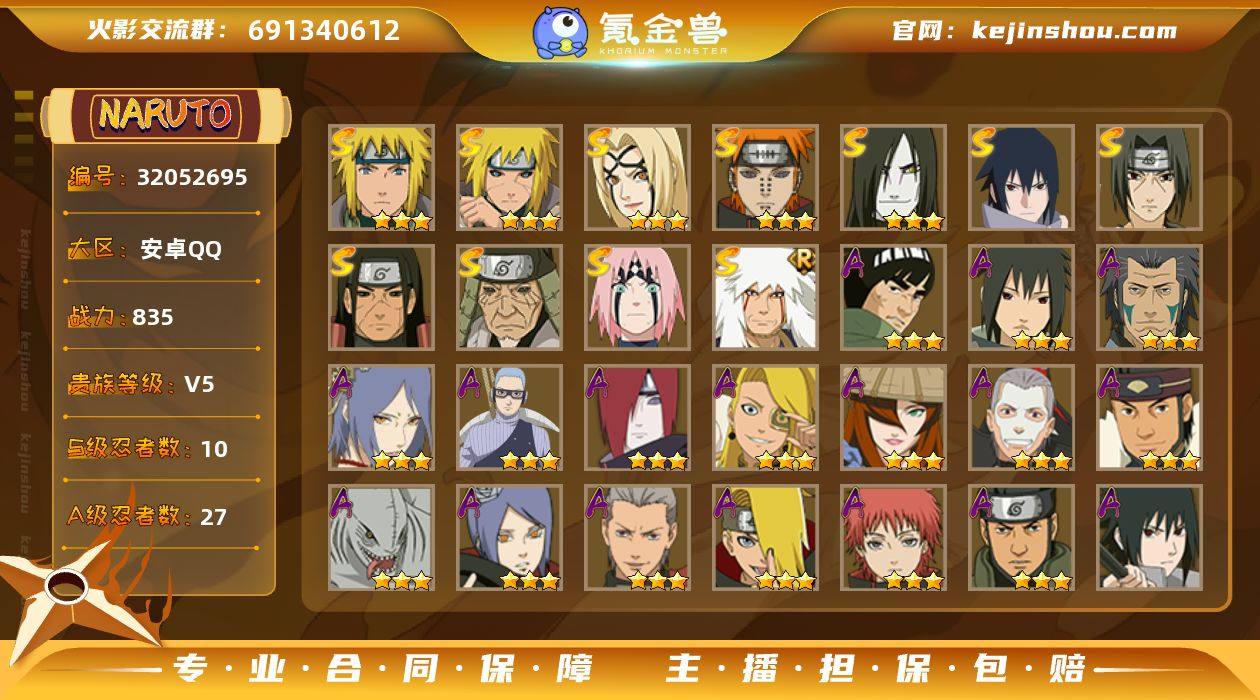
Task: Select the first Minato portrait at top left
Action: tap(381, 177)
